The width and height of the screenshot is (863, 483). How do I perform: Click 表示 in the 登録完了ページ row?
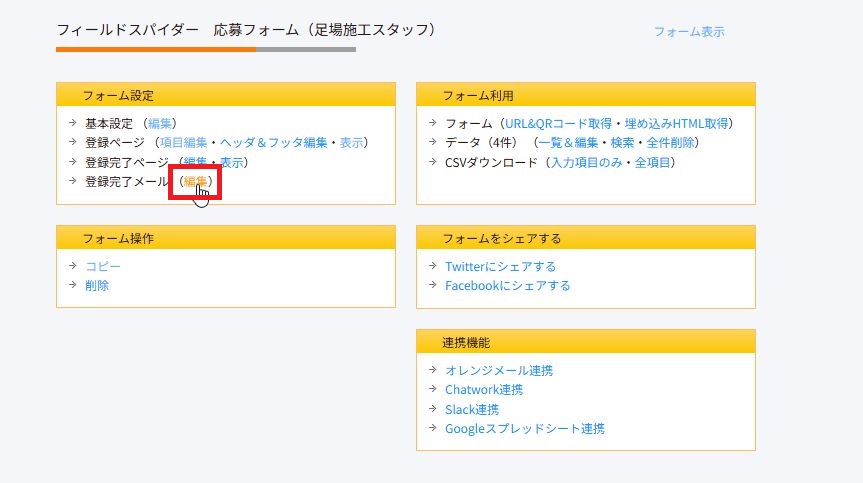232,162
